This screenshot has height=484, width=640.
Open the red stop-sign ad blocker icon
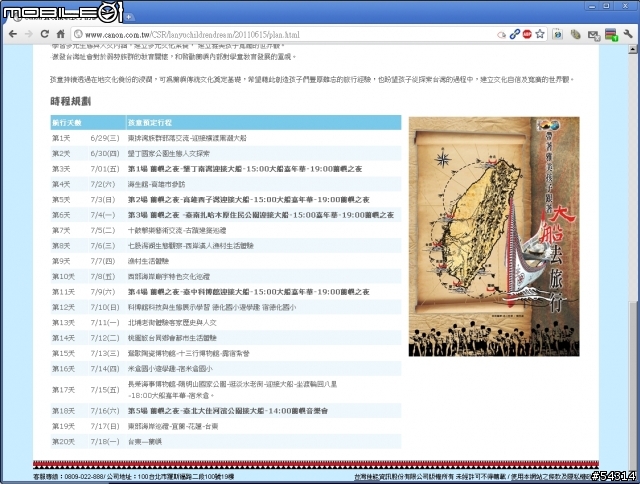[527, 34]
